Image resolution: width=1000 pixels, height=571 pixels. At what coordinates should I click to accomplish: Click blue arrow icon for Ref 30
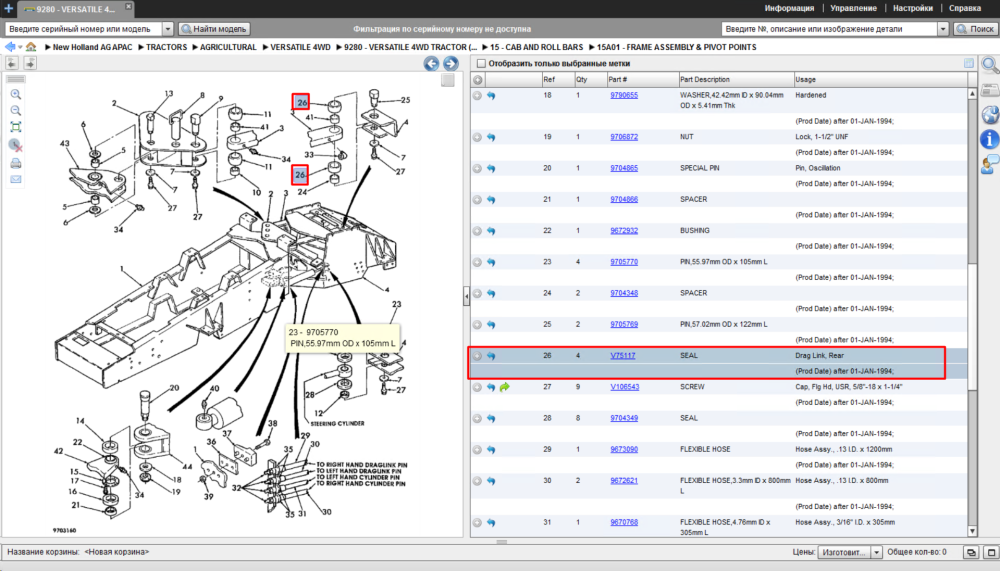pyautogui.click(x=491, y=481)
